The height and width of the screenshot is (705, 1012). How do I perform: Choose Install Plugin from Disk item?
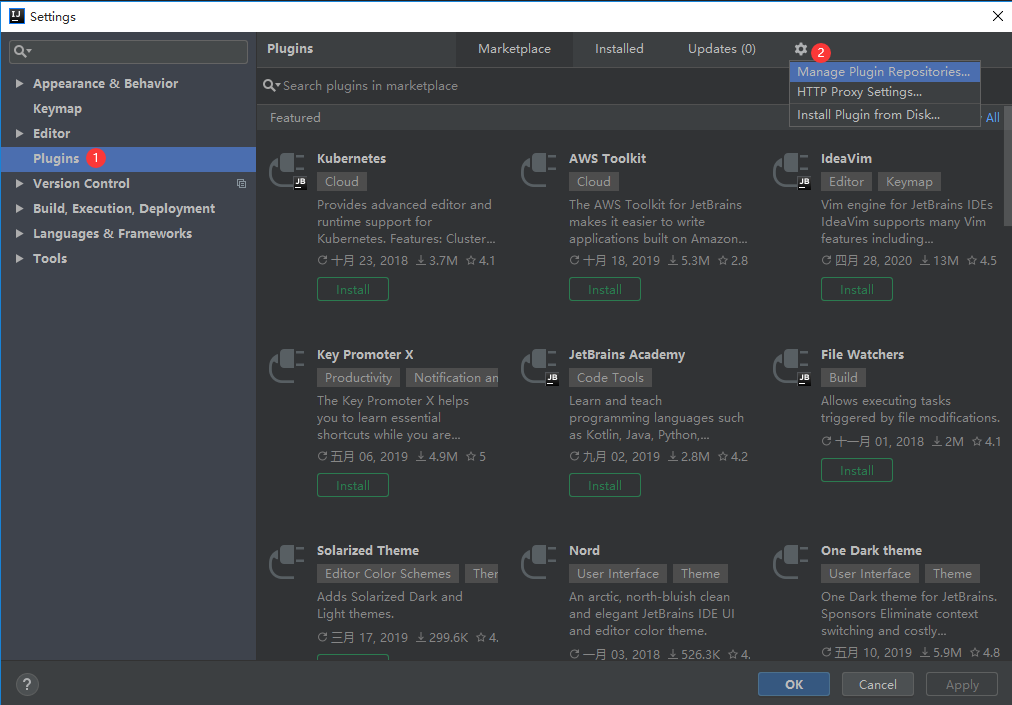click(884, 115)
